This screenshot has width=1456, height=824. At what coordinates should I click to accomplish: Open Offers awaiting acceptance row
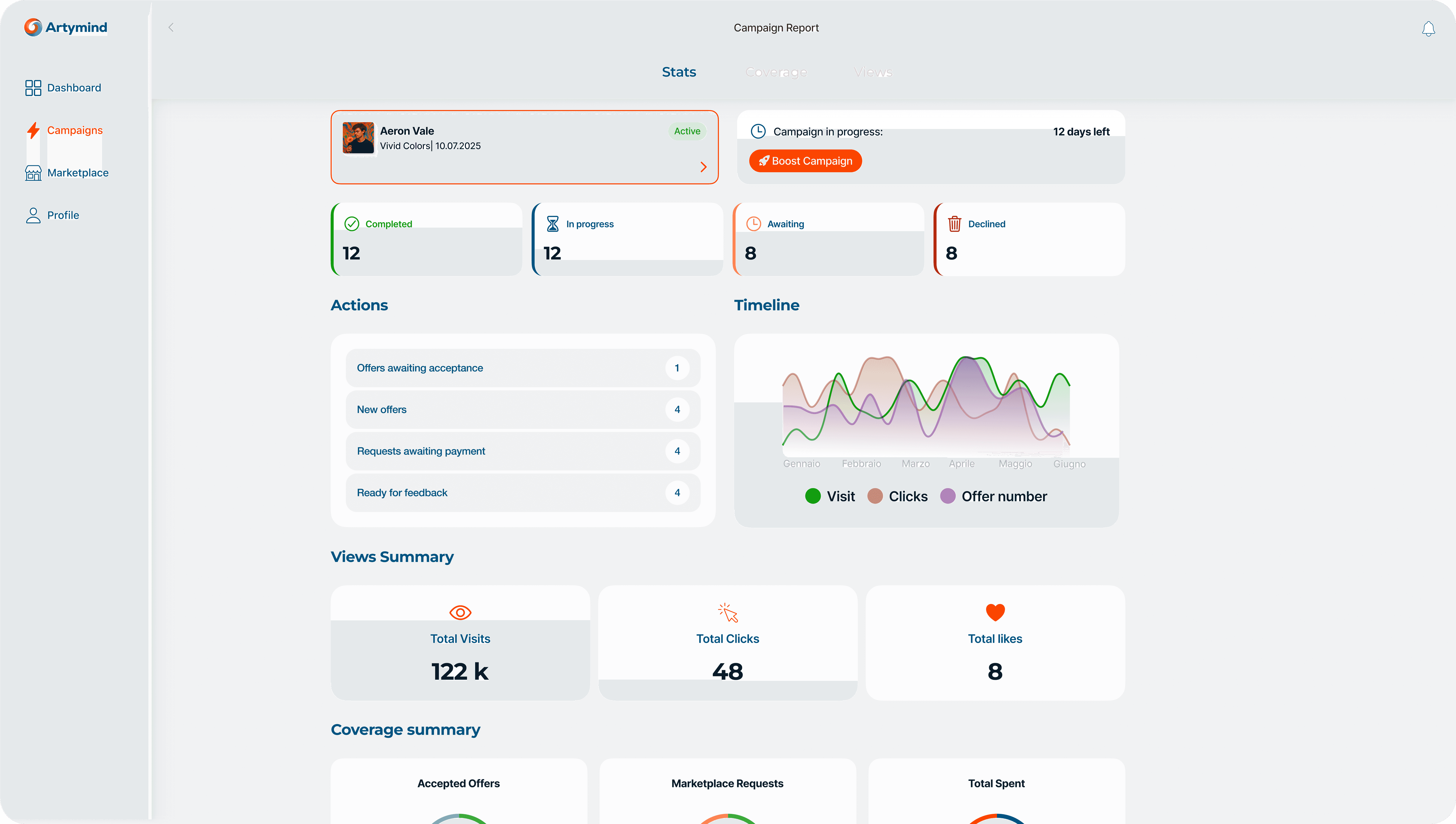click(x=523, y=368)
